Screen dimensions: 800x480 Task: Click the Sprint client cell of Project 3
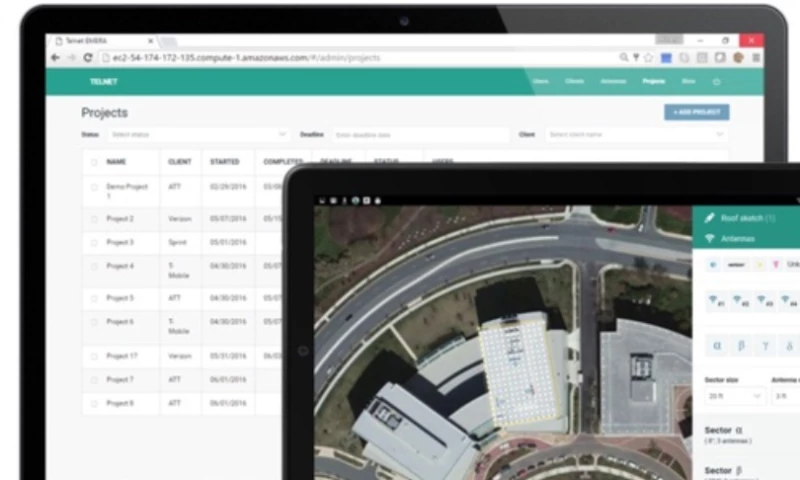click(x=177, y=242)
